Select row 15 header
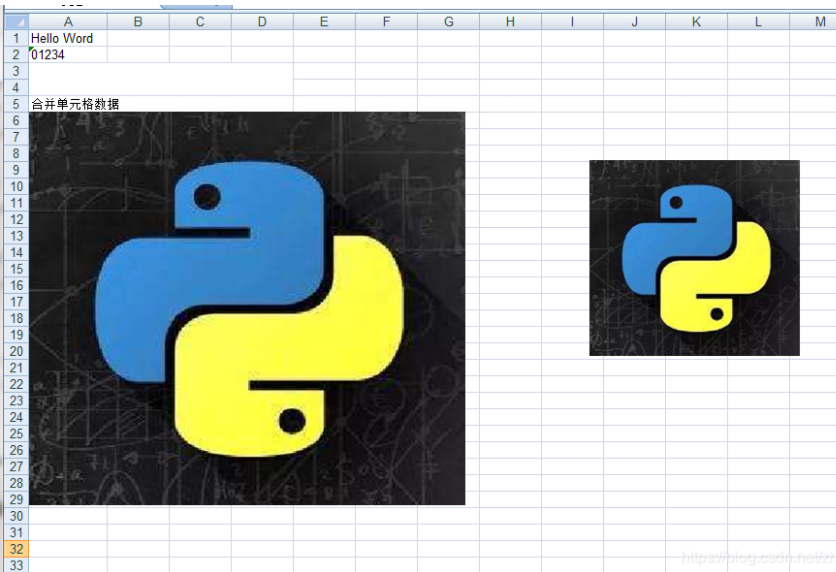This screenshot has width=836, height=572. [x=17, y=269]
